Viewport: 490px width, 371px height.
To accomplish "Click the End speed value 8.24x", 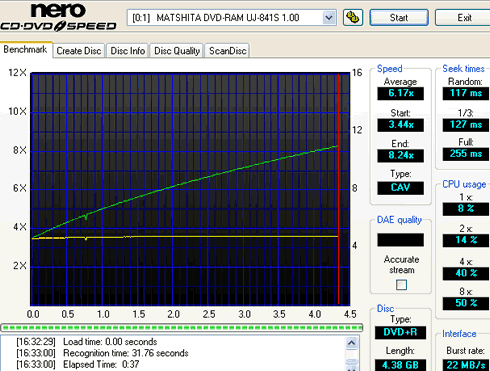I will tap(401, 156).
